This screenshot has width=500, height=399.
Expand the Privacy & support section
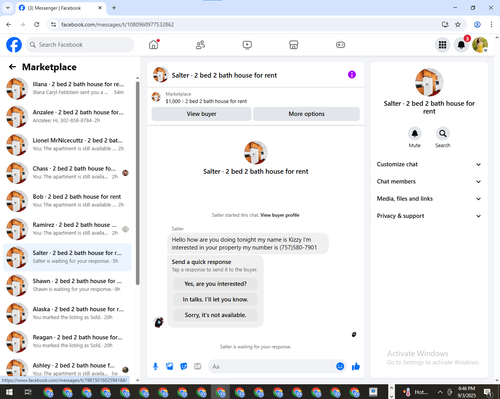[429, 216]
